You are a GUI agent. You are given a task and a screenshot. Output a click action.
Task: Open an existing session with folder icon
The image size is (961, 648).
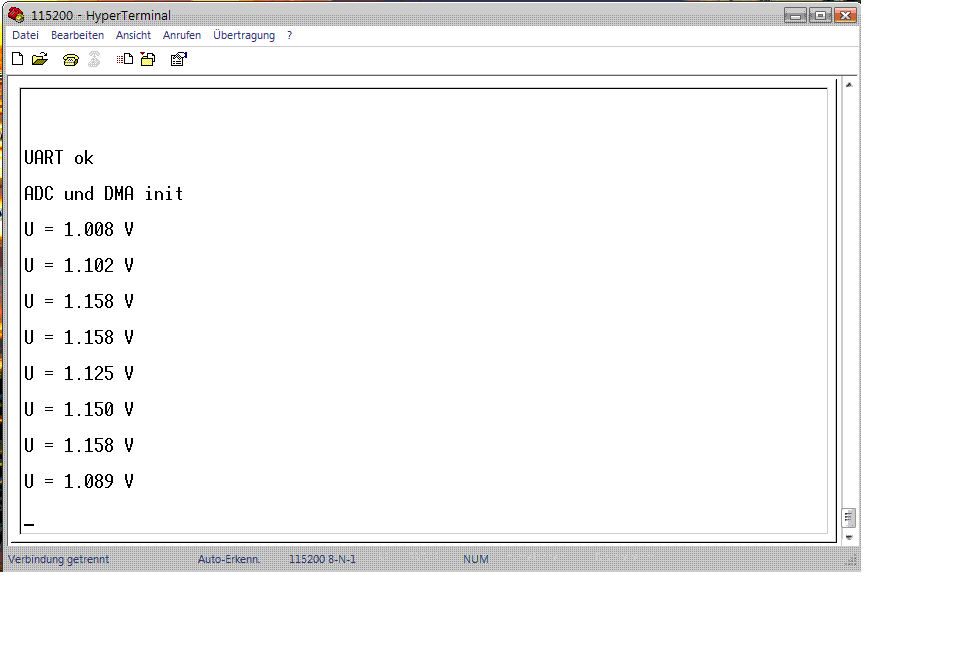point(40,59)
